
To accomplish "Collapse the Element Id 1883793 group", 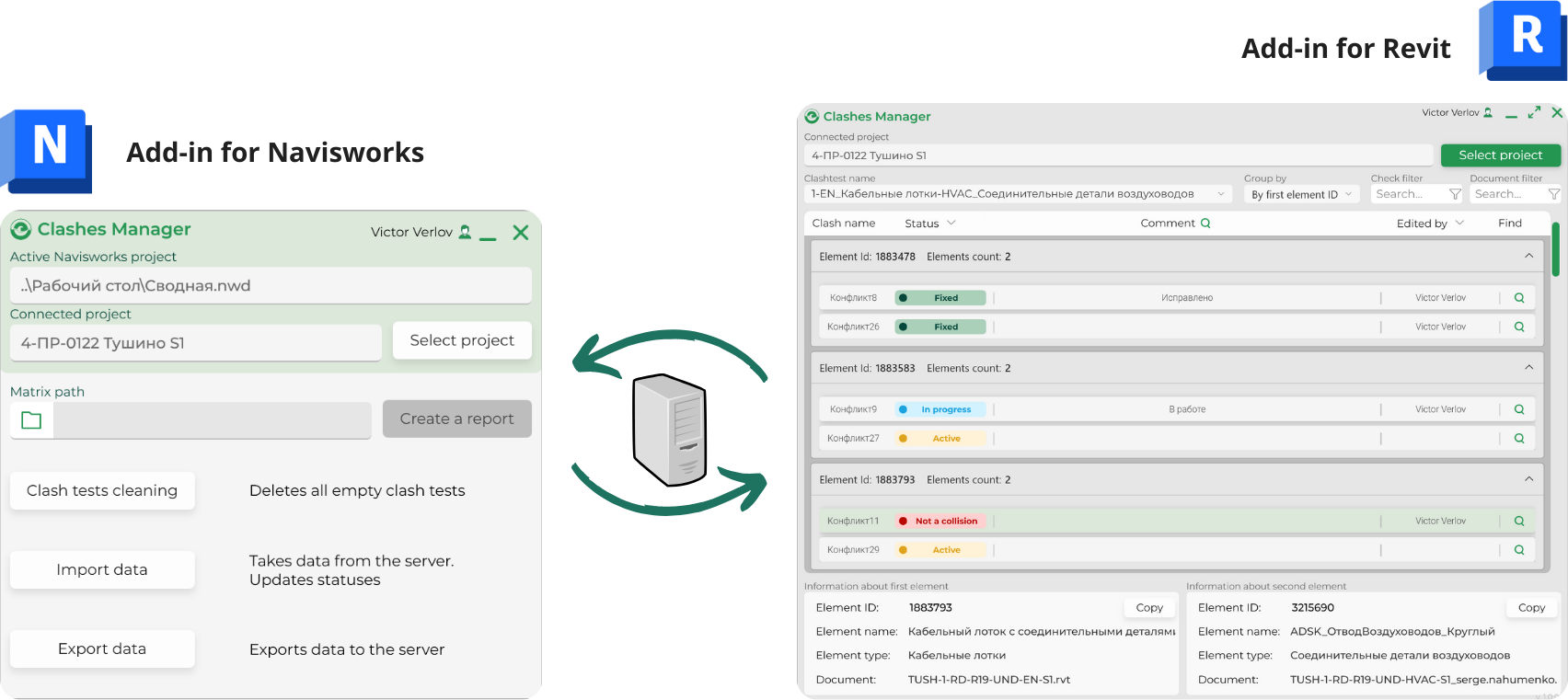I will click(1529, 479).
